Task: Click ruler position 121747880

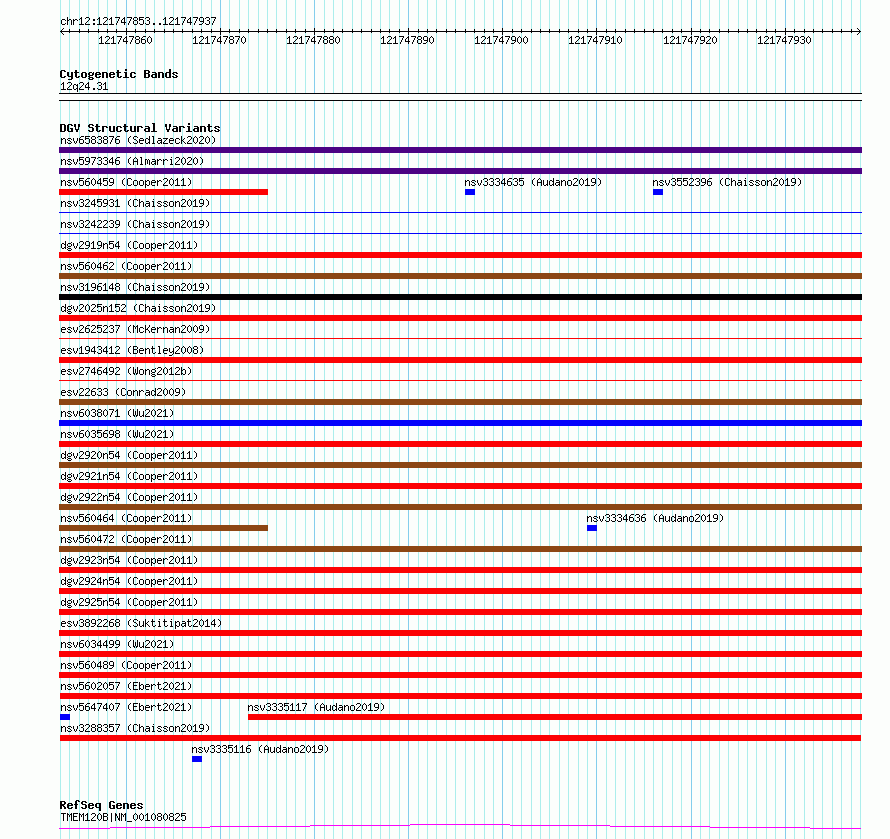Action: click(x=313, y=40)
